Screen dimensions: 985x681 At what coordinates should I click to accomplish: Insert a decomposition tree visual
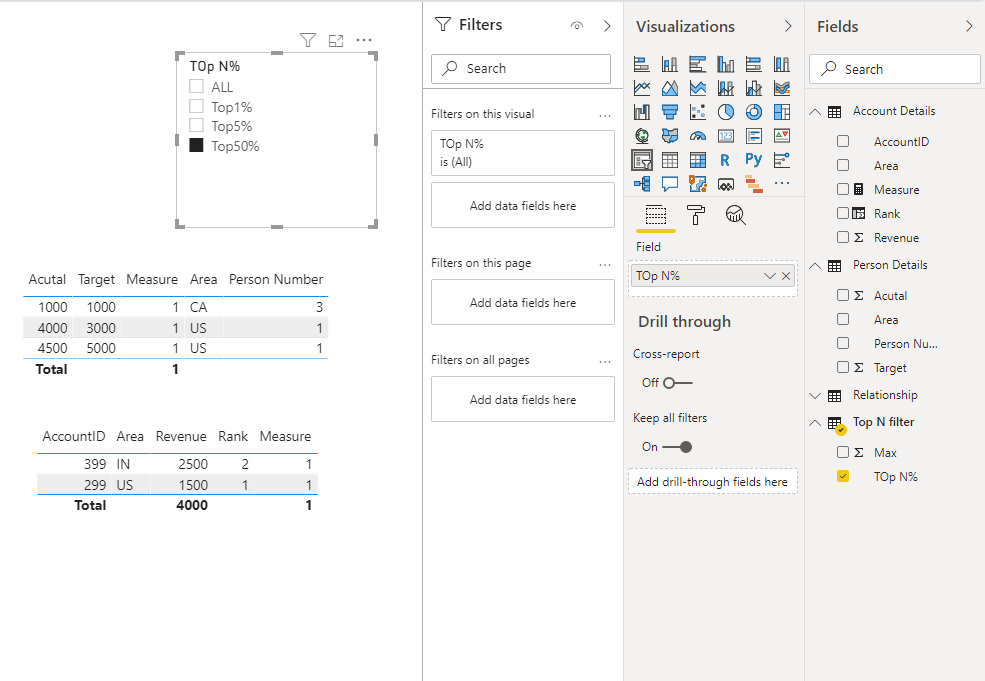(x=641, y=183)
